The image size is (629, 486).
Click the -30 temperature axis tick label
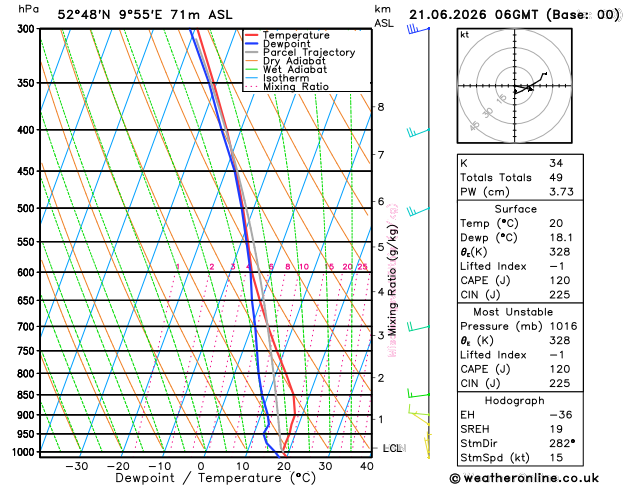point(77,466)
